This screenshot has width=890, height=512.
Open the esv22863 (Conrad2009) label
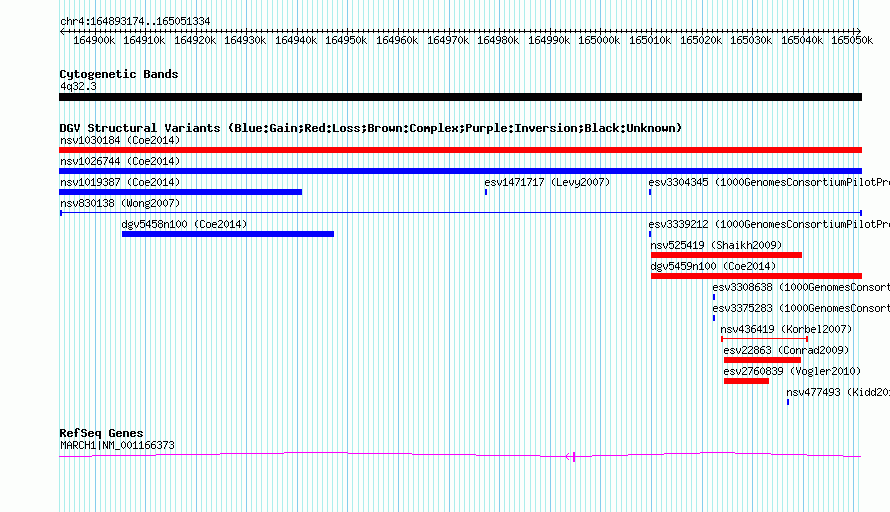coord(786,350)
